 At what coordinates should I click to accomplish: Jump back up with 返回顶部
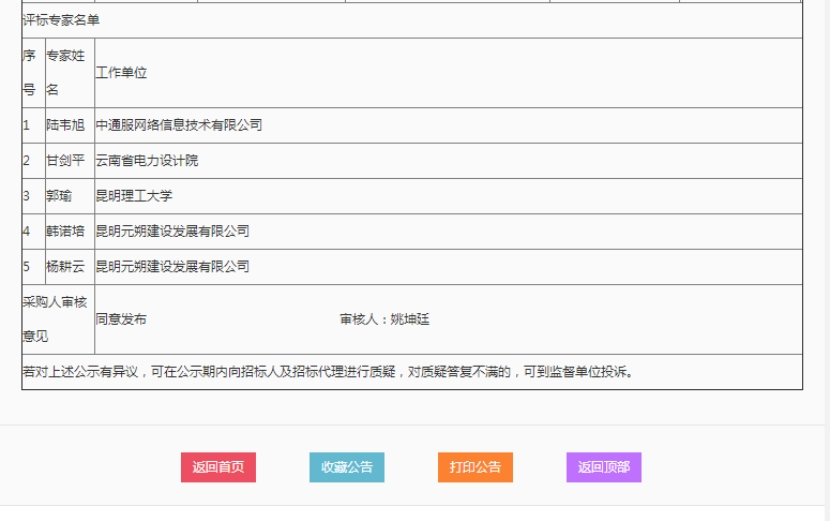coord(603,467)
